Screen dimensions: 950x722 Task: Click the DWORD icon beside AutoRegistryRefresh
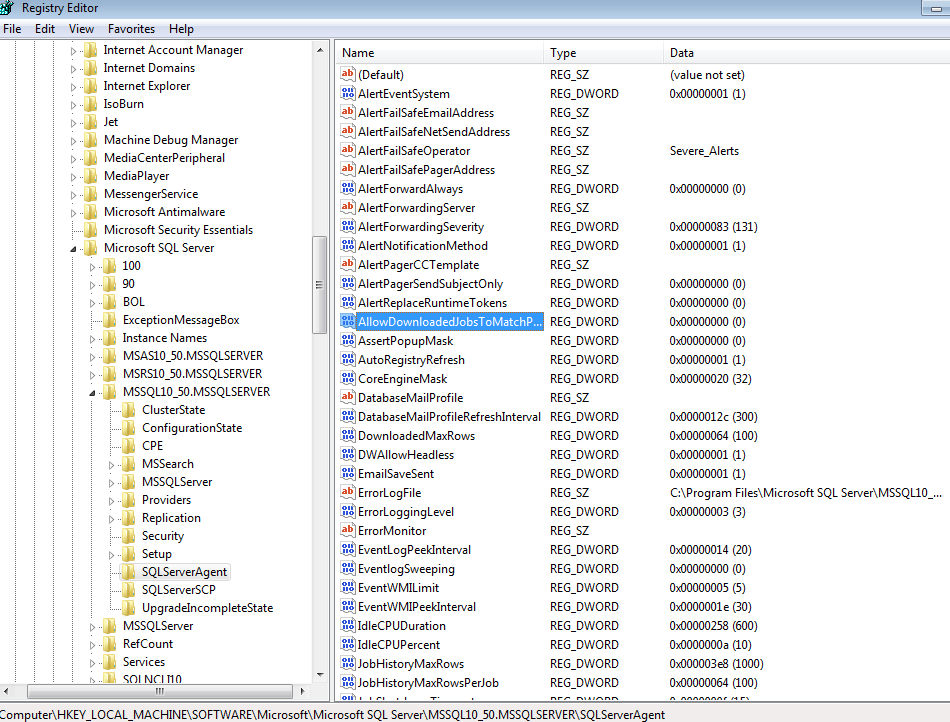348,359
